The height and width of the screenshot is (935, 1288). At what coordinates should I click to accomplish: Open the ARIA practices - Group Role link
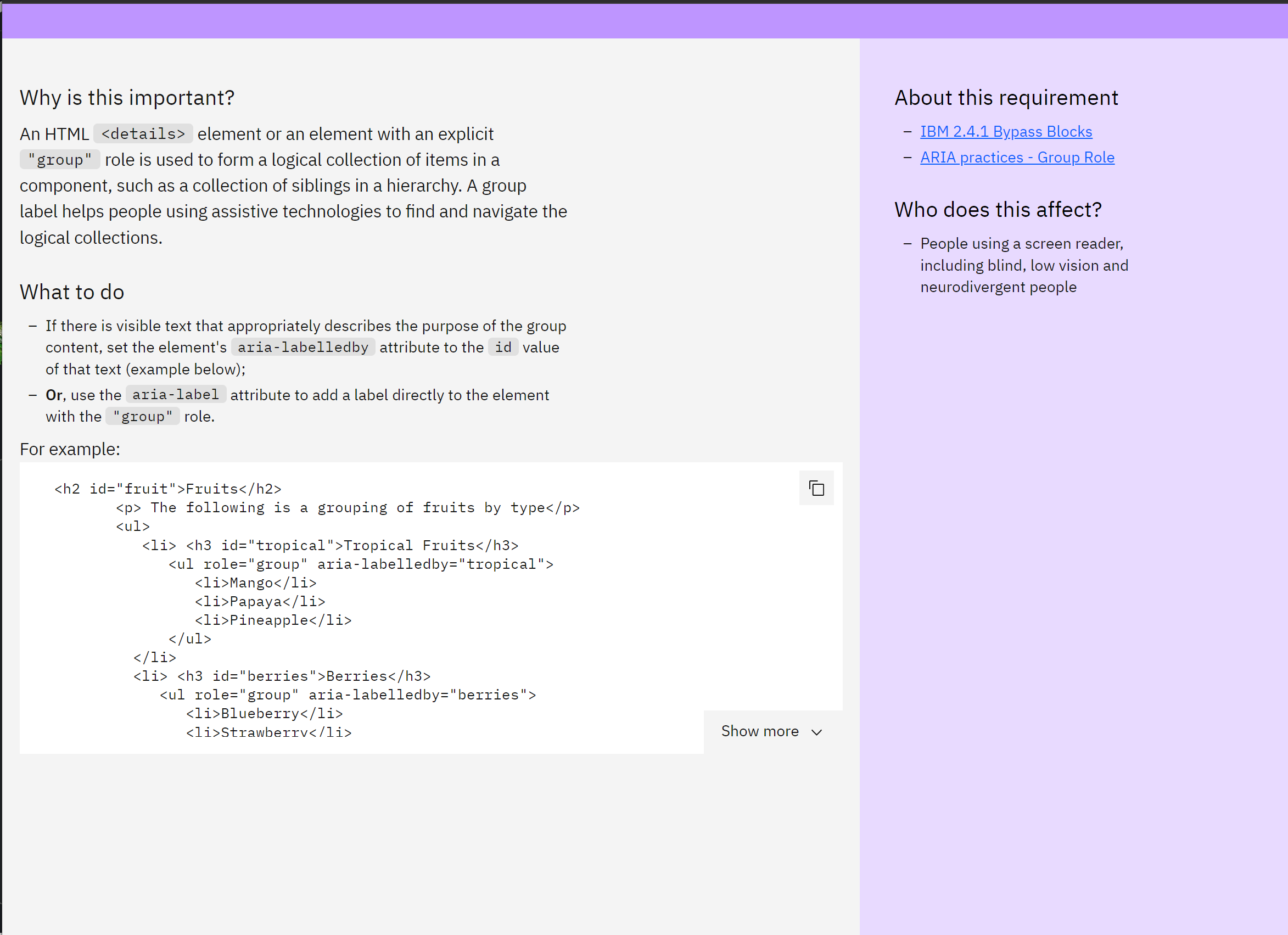point(1017,158)
